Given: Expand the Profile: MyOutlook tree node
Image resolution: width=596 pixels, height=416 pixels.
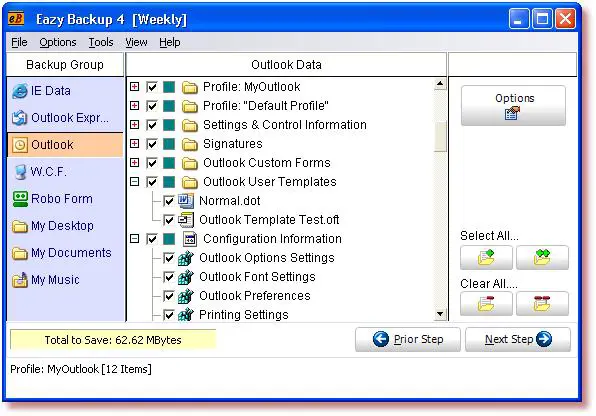Looking at the screenshot, I should click(x=135, y=87).
